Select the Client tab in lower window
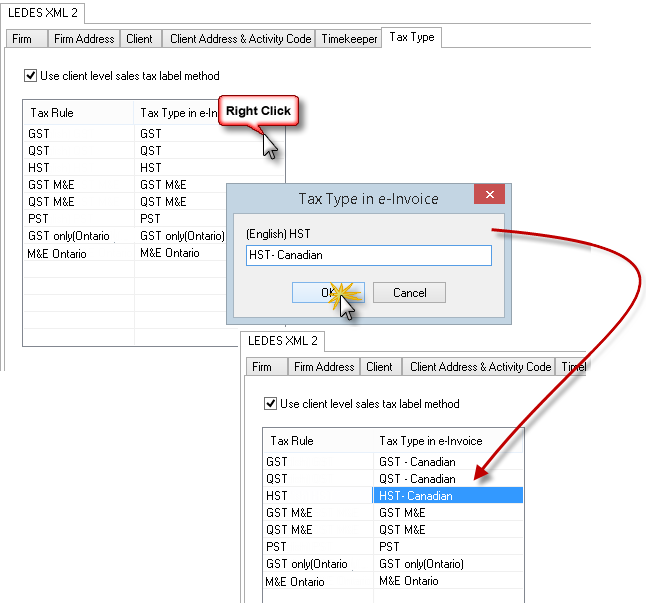Image resolution: width=646 pixels, height=603 pixels. coord(381,367)
